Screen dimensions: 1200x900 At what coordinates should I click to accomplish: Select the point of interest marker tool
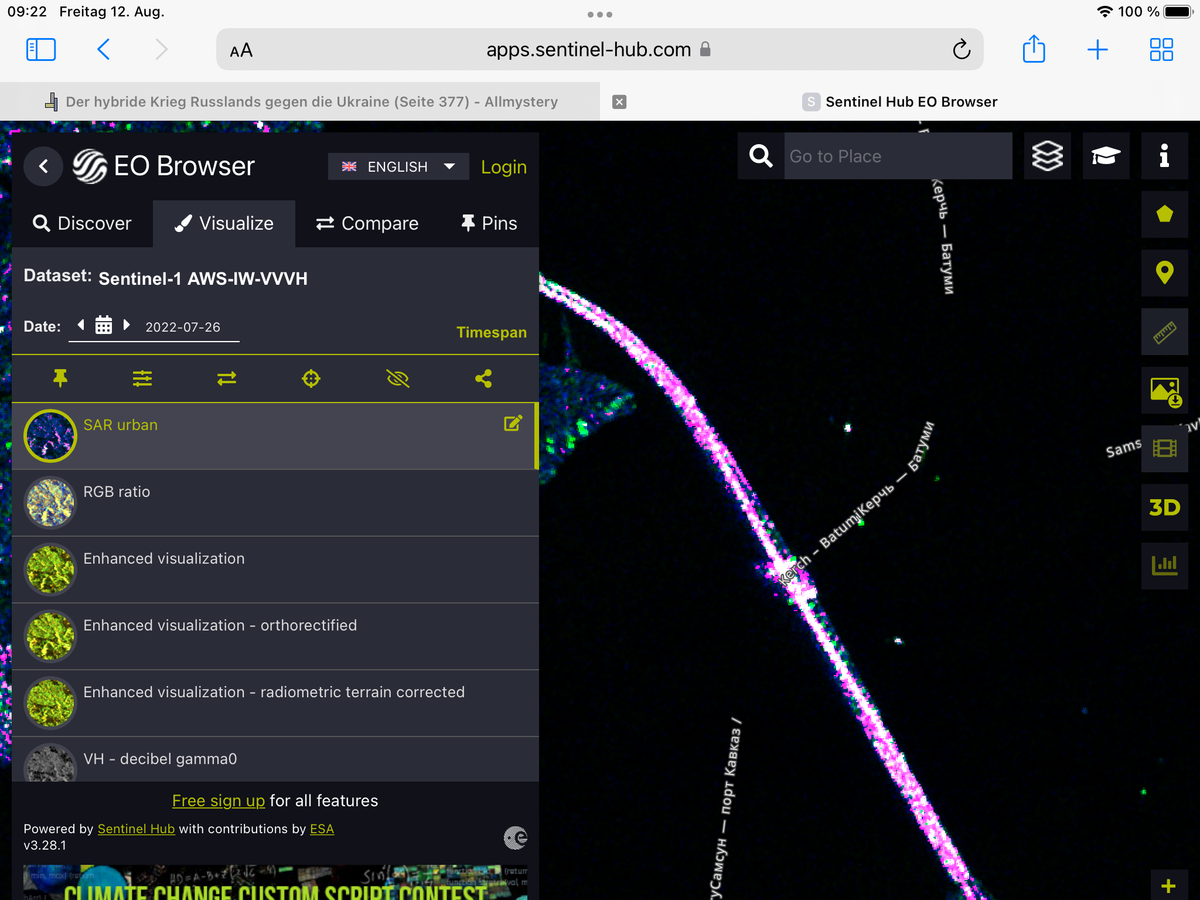[x=1164, y=272]
